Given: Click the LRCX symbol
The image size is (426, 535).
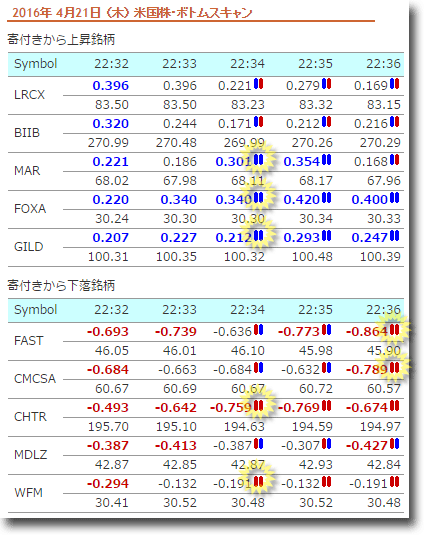Looking at the screenshot, I should (x=29, y=95).
